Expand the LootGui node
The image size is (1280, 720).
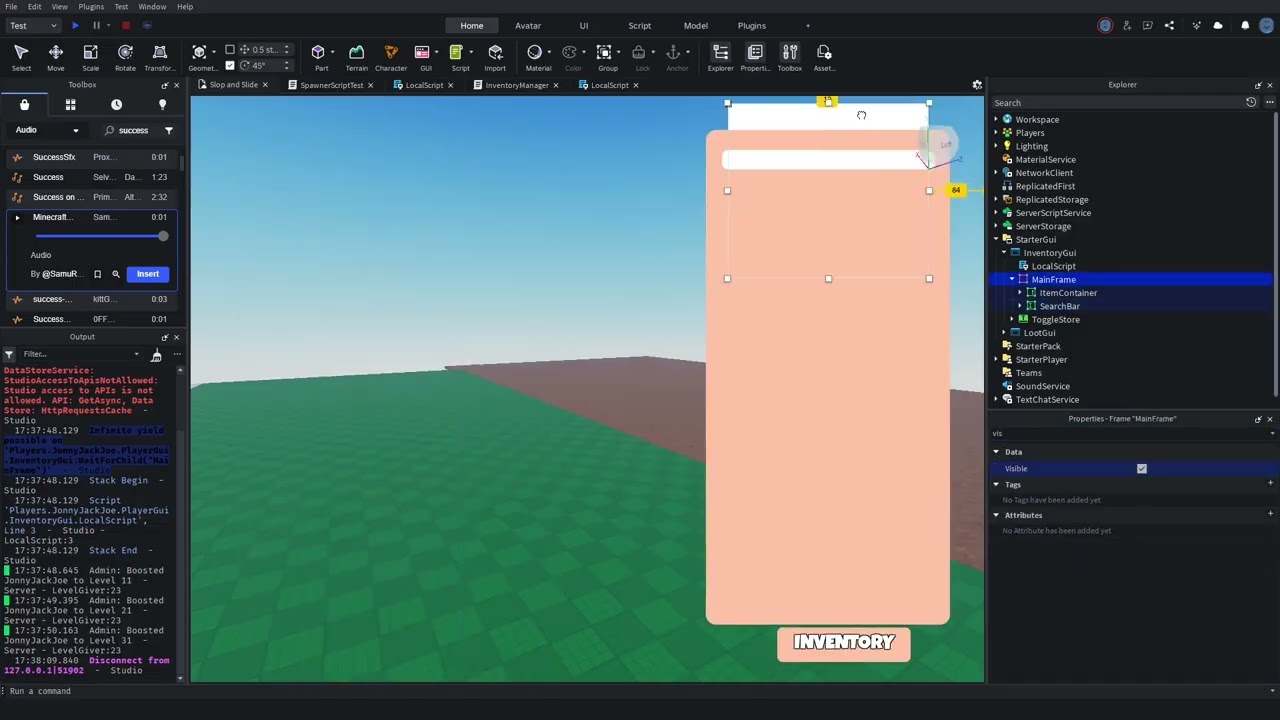(x=1004, y=333)
